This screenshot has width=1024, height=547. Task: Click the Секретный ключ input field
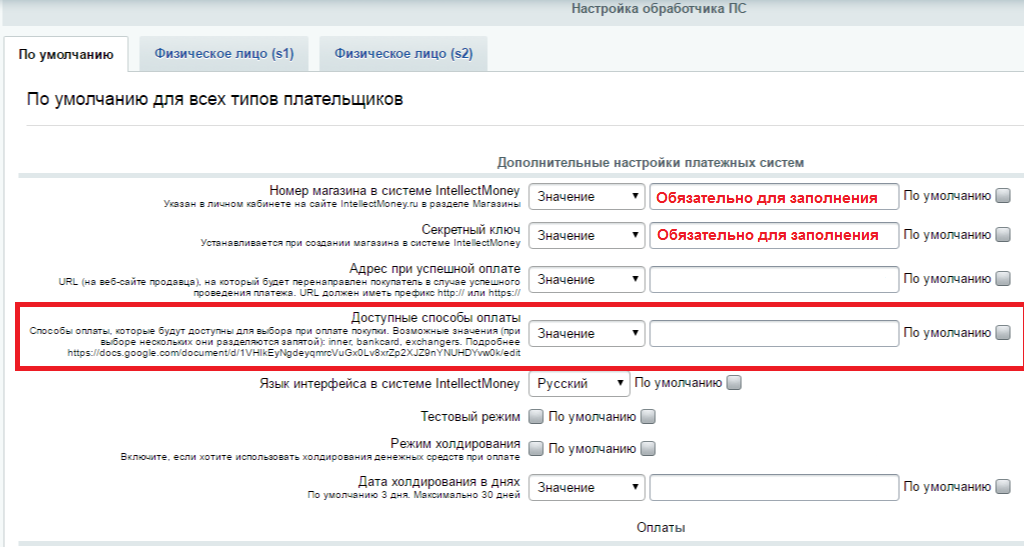click(772, 235)
